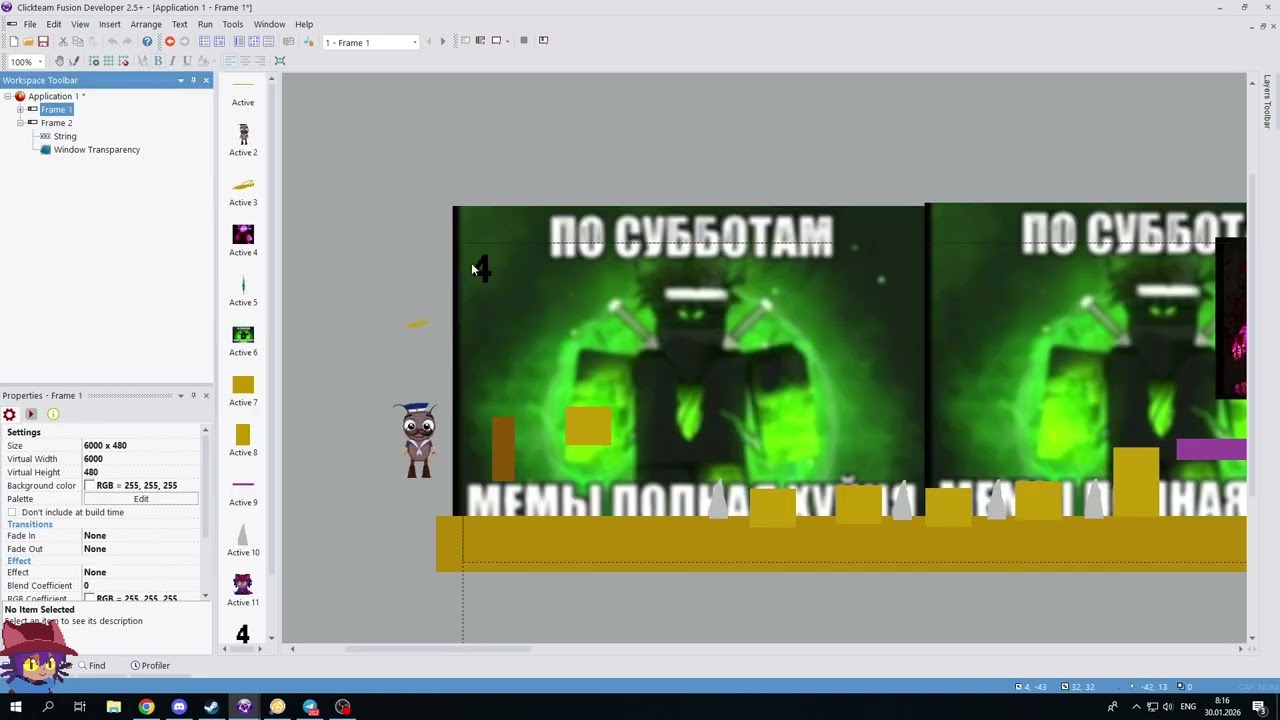
Task: Click Italic text formatting icon
Action: click(x=172, y=61)
